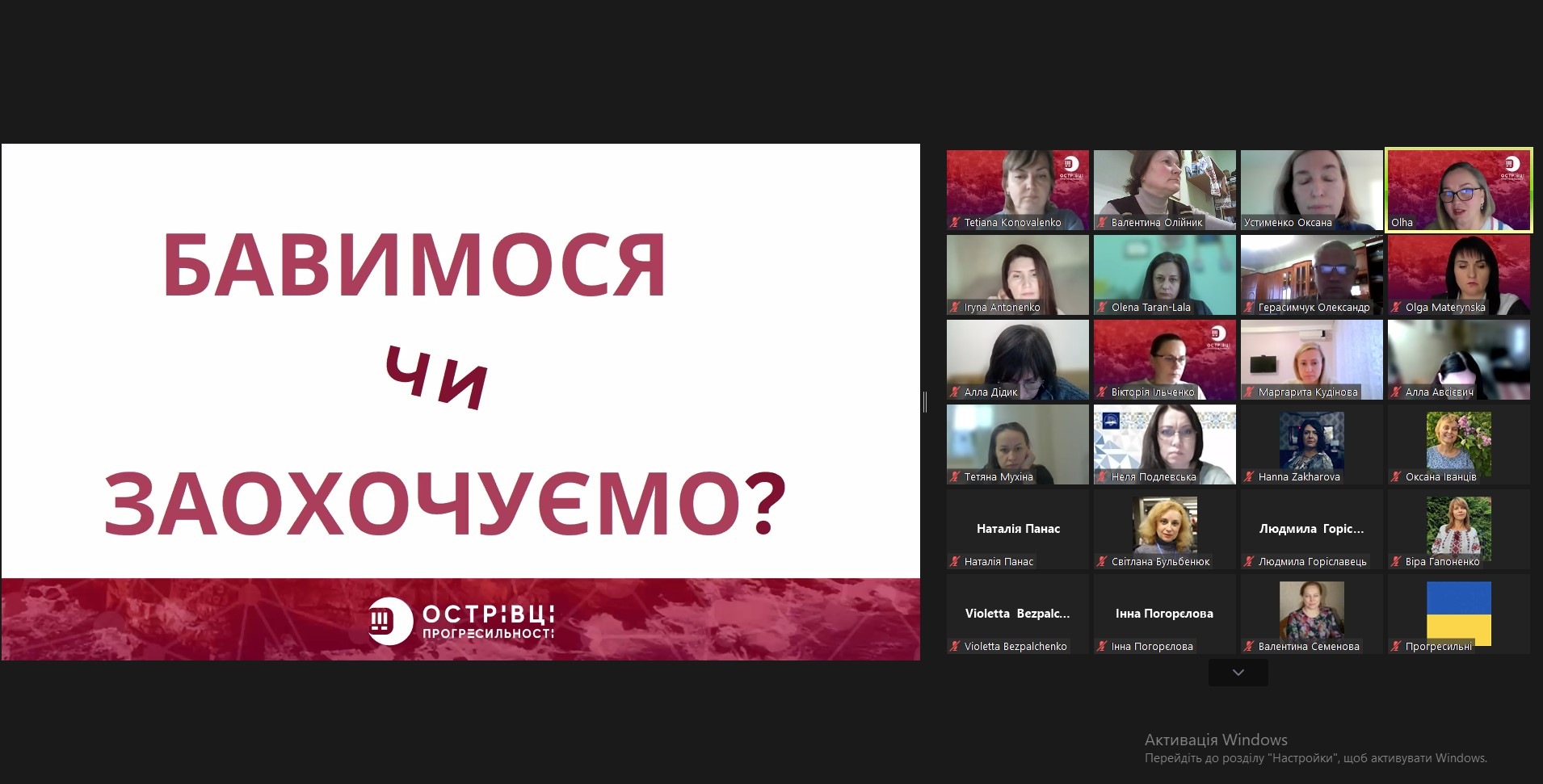Click the Островці Прогресильності logo on slide
This screenshot has height=784, width=1543.
click(x=461, y=622)
